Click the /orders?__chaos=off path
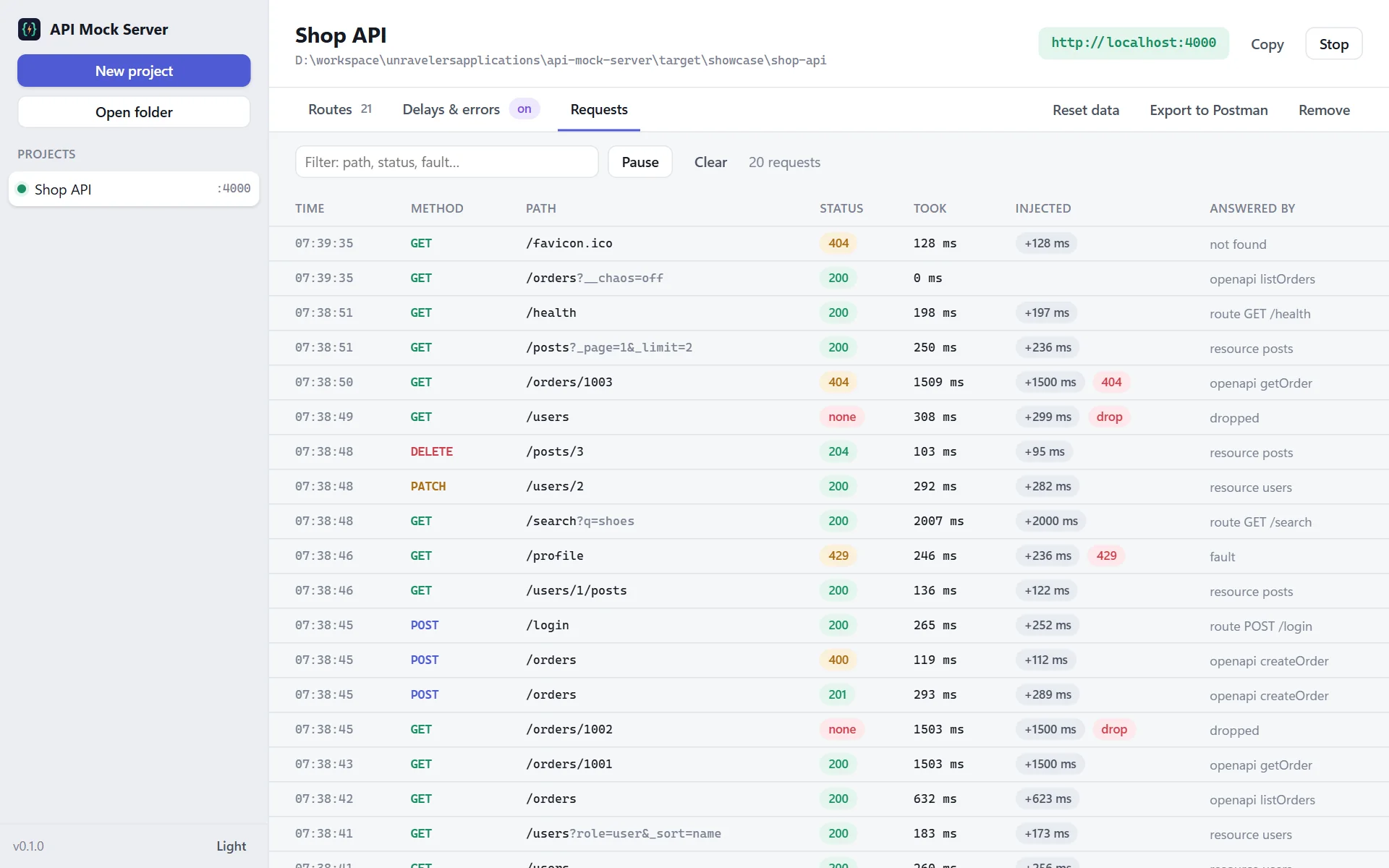This screenshot has height=868, width=1389. 594,278
